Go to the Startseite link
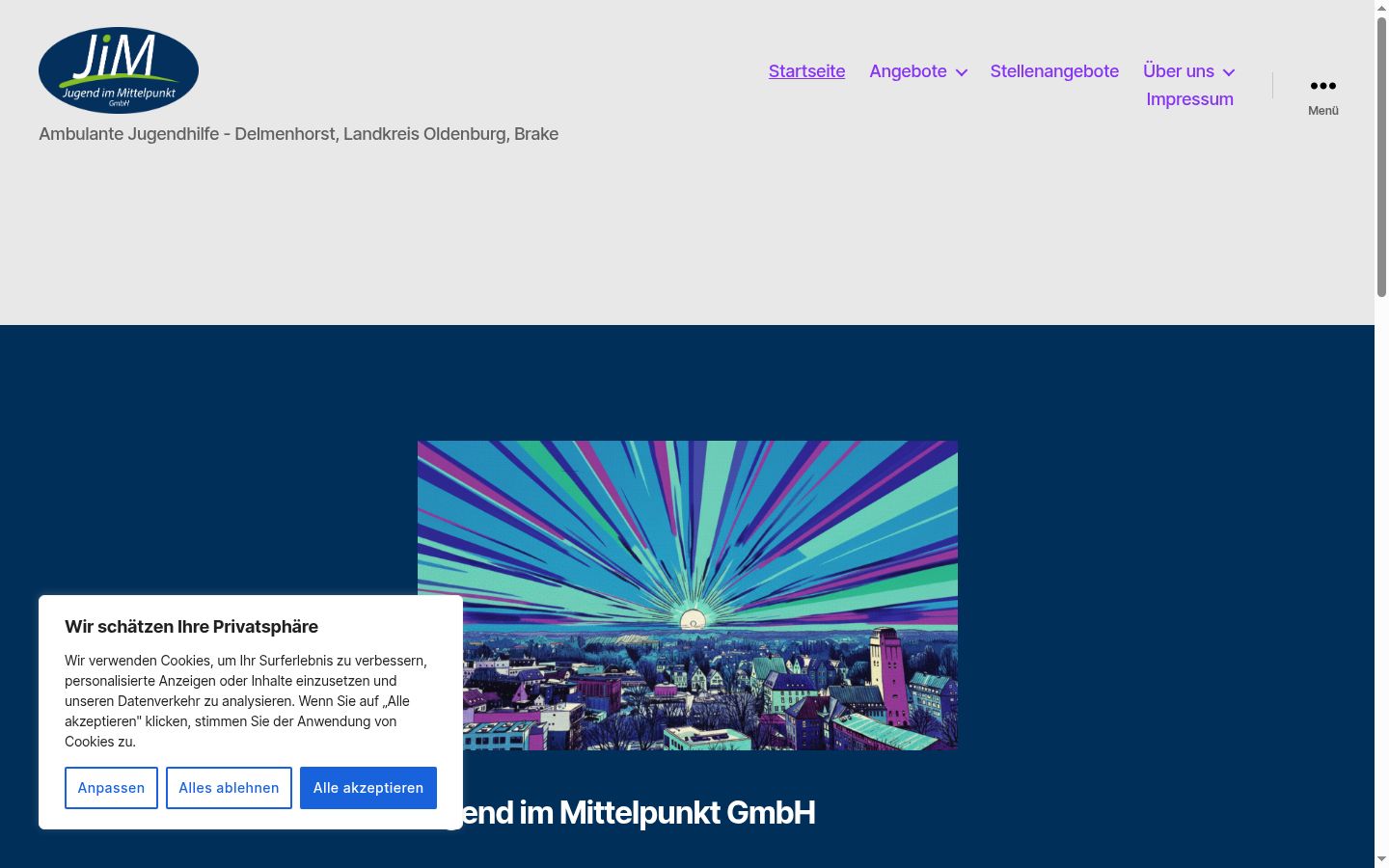The width and height of the screenshot is (1389, 868). [806, 71]
